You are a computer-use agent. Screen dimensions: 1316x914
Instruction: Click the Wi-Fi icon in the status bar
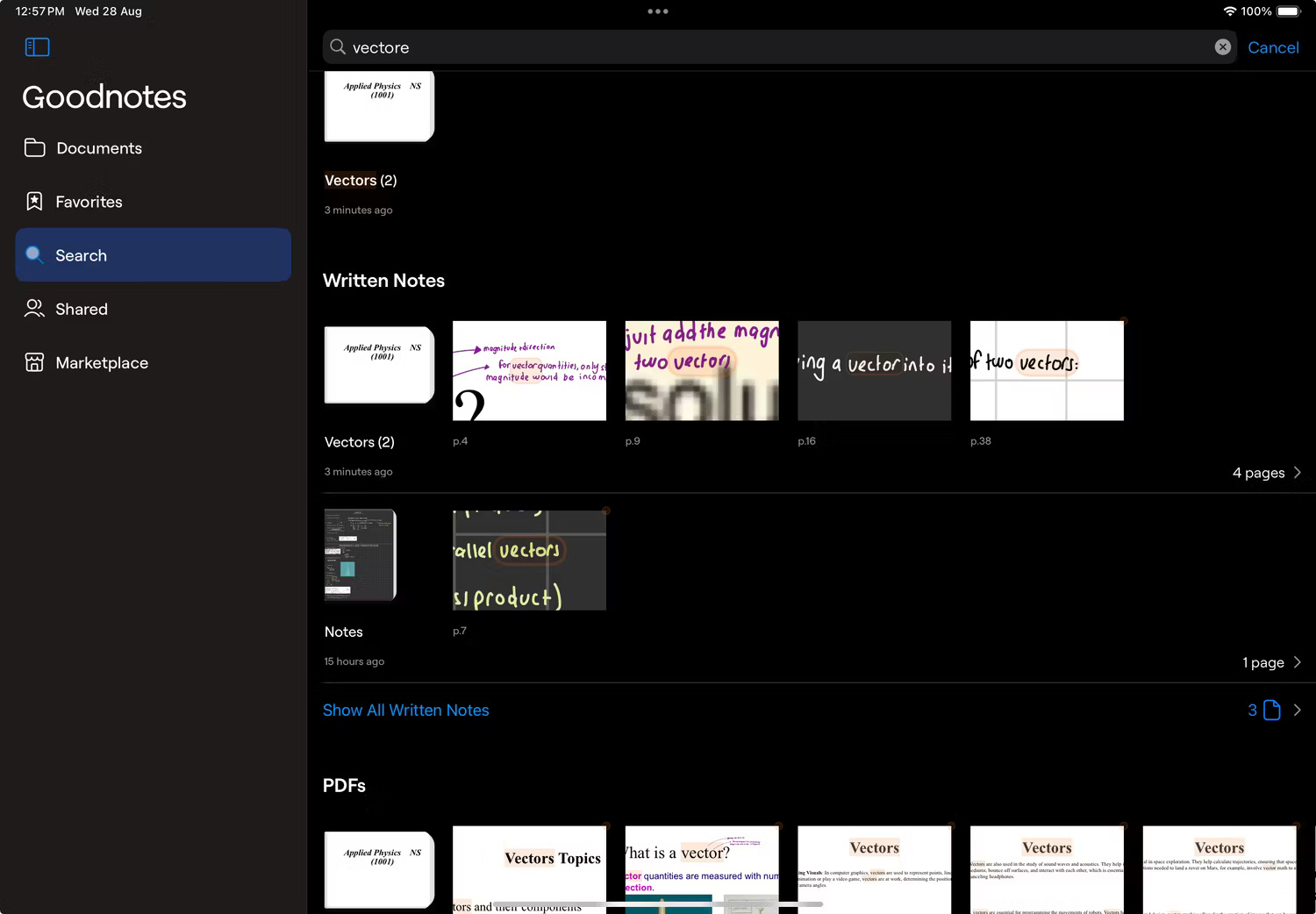pyautogui.click(x=1230, y=11)
